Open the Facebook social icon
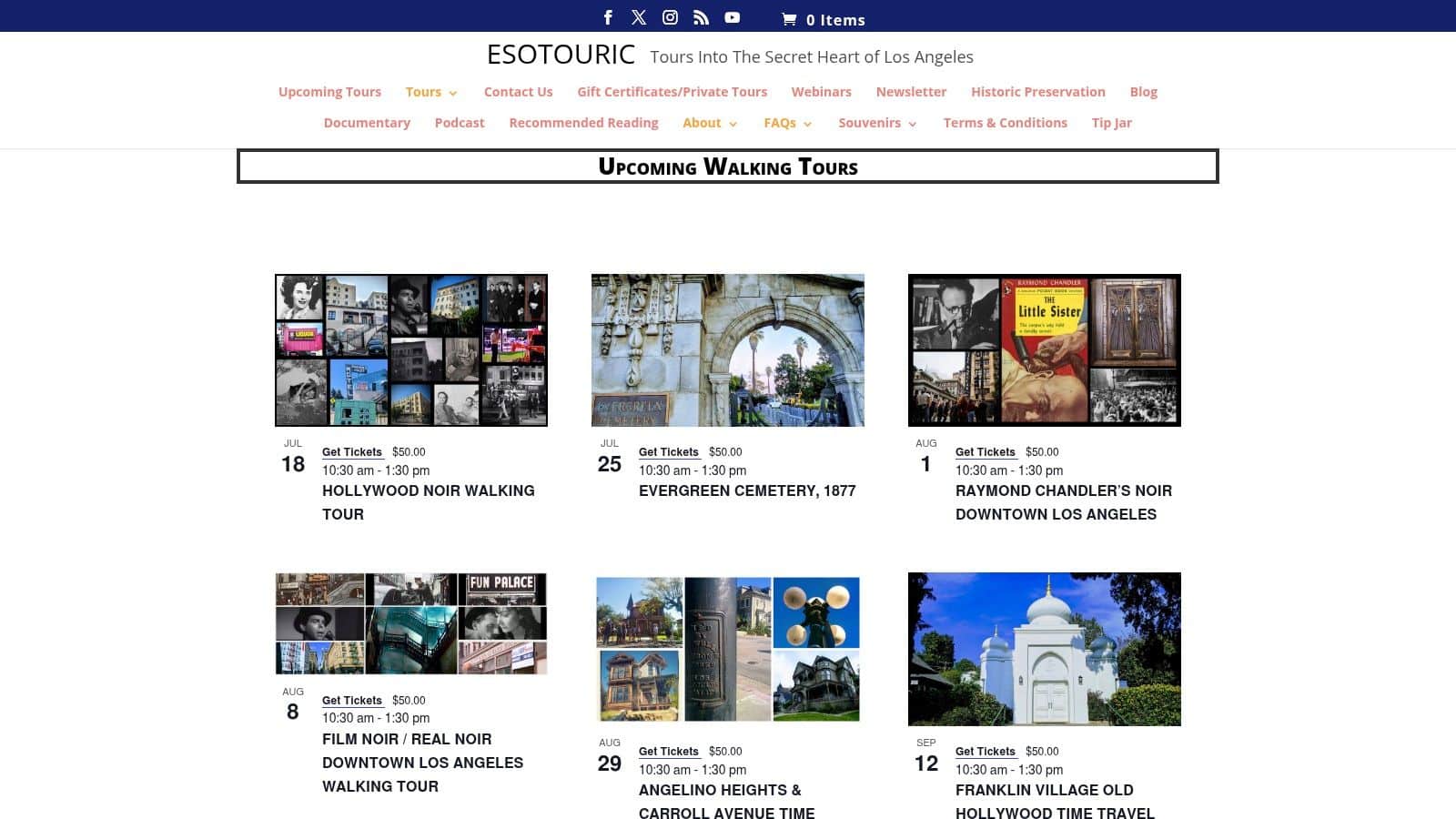 (x=608, y=17)
